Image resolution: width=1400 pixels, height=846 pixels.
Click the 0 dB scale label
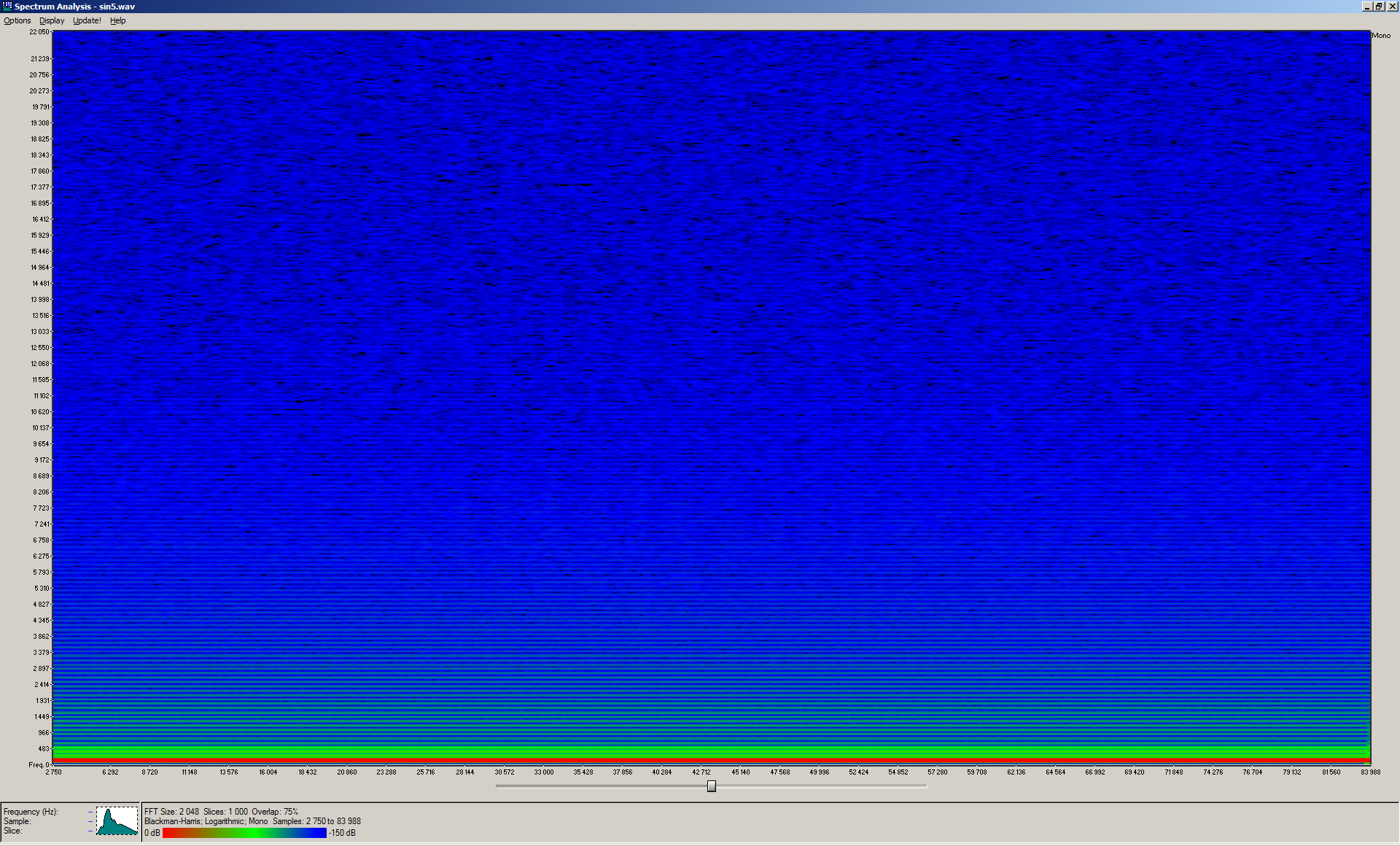click(152, 833)
